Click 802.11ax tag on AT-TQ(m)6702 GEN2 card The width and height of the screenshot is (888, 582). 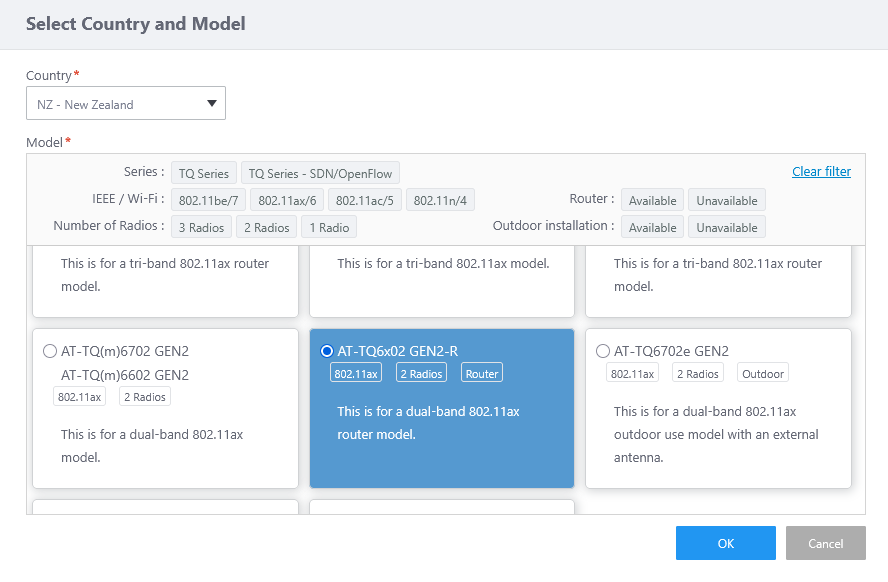[79, 397]
